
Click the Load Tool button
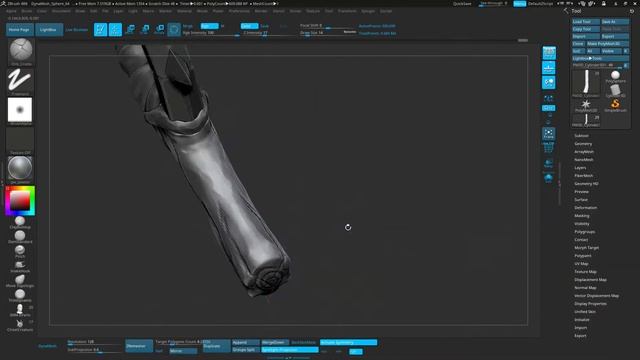585,22
